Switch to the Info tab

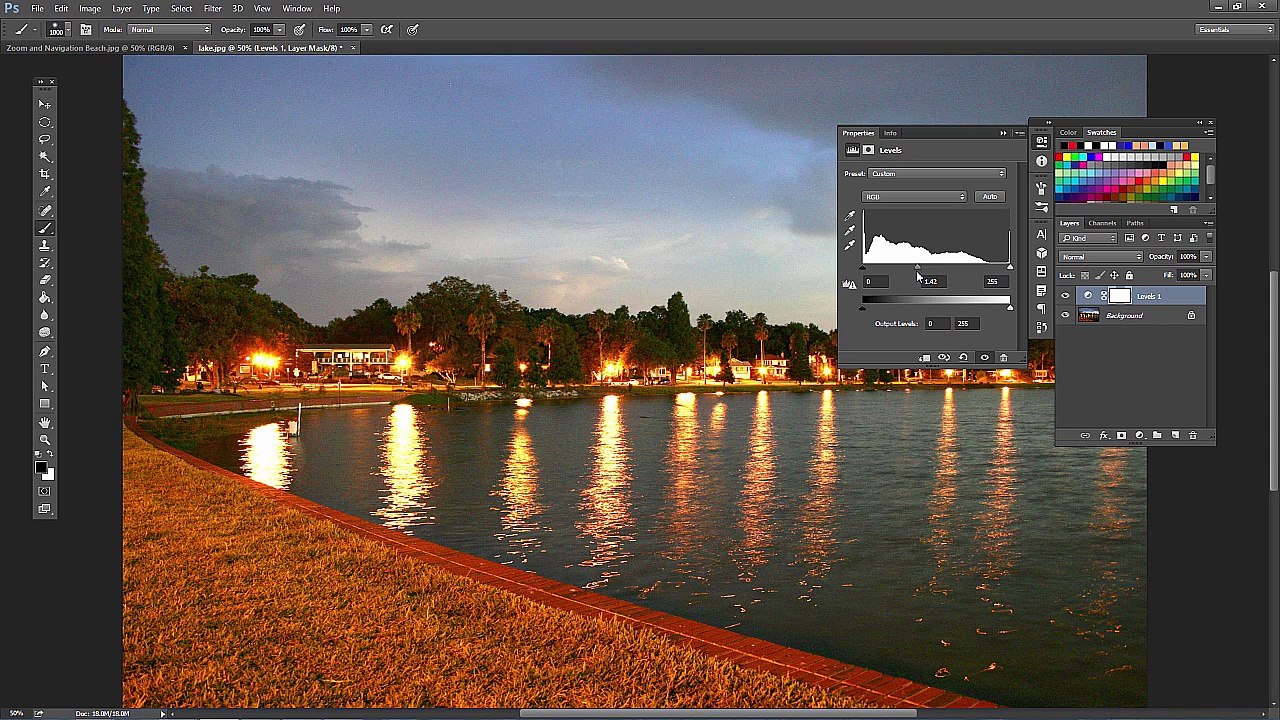(x=889, y=133)
